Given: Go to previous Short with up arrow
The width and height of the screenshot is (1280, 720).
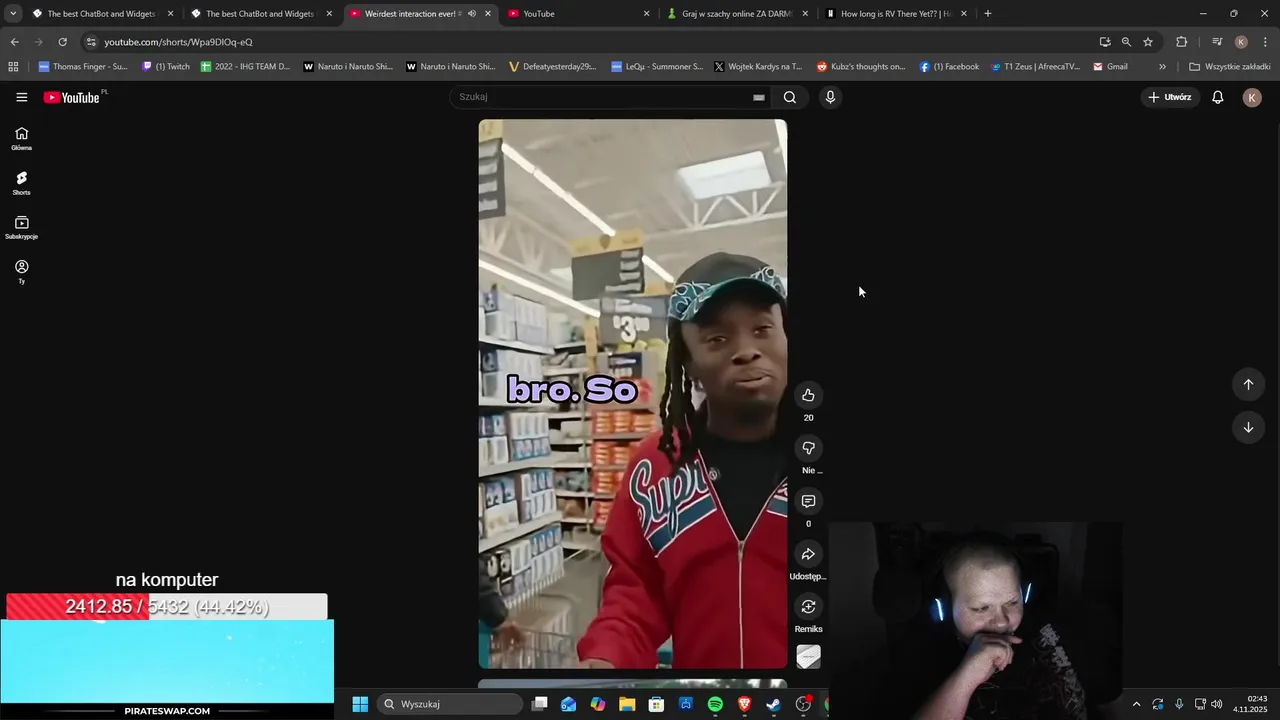Looking at the screenshot, I should tap(1248, 384).
